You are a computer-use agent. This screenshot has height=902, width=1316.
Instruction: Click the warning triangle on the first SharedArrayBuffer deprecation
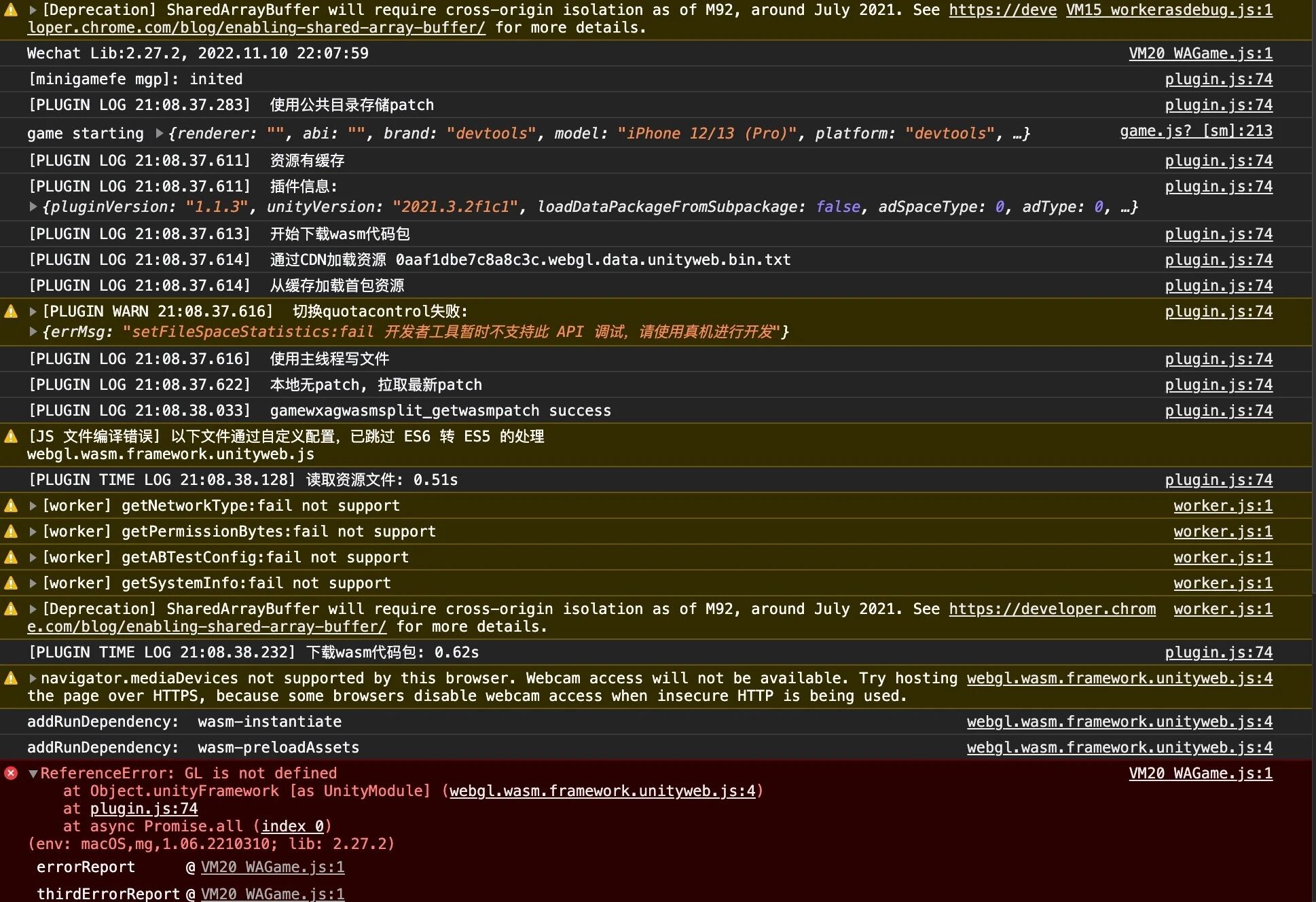[x=10, y=10]
